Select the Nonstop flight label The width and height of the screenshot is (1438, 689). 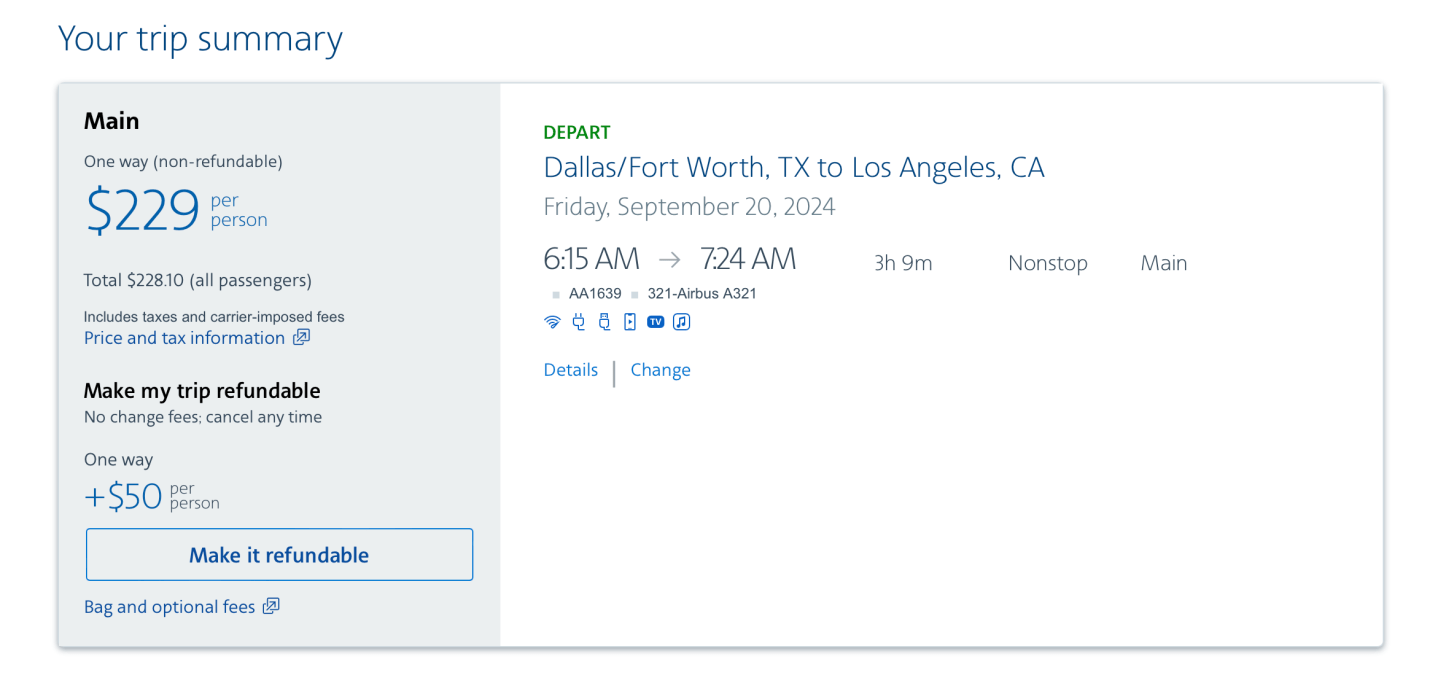pos(1047,263)
